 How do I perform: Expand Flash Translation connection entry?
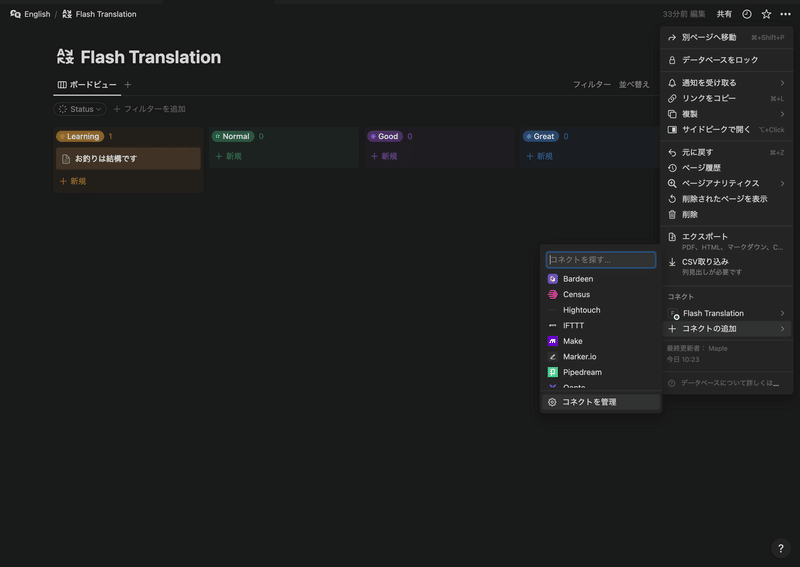tap(727, 313)
